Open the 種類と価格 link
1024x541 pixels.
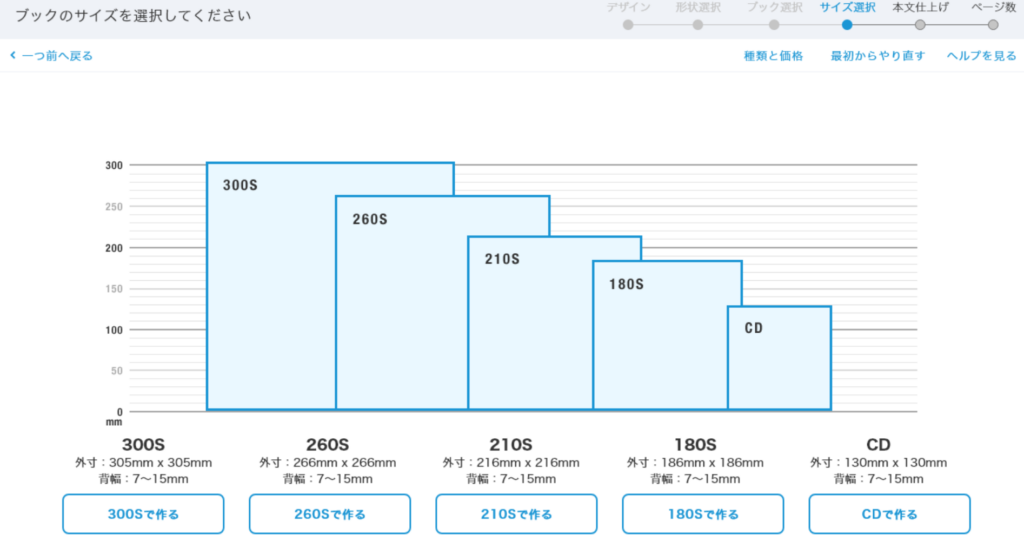(x=773, y=56)
